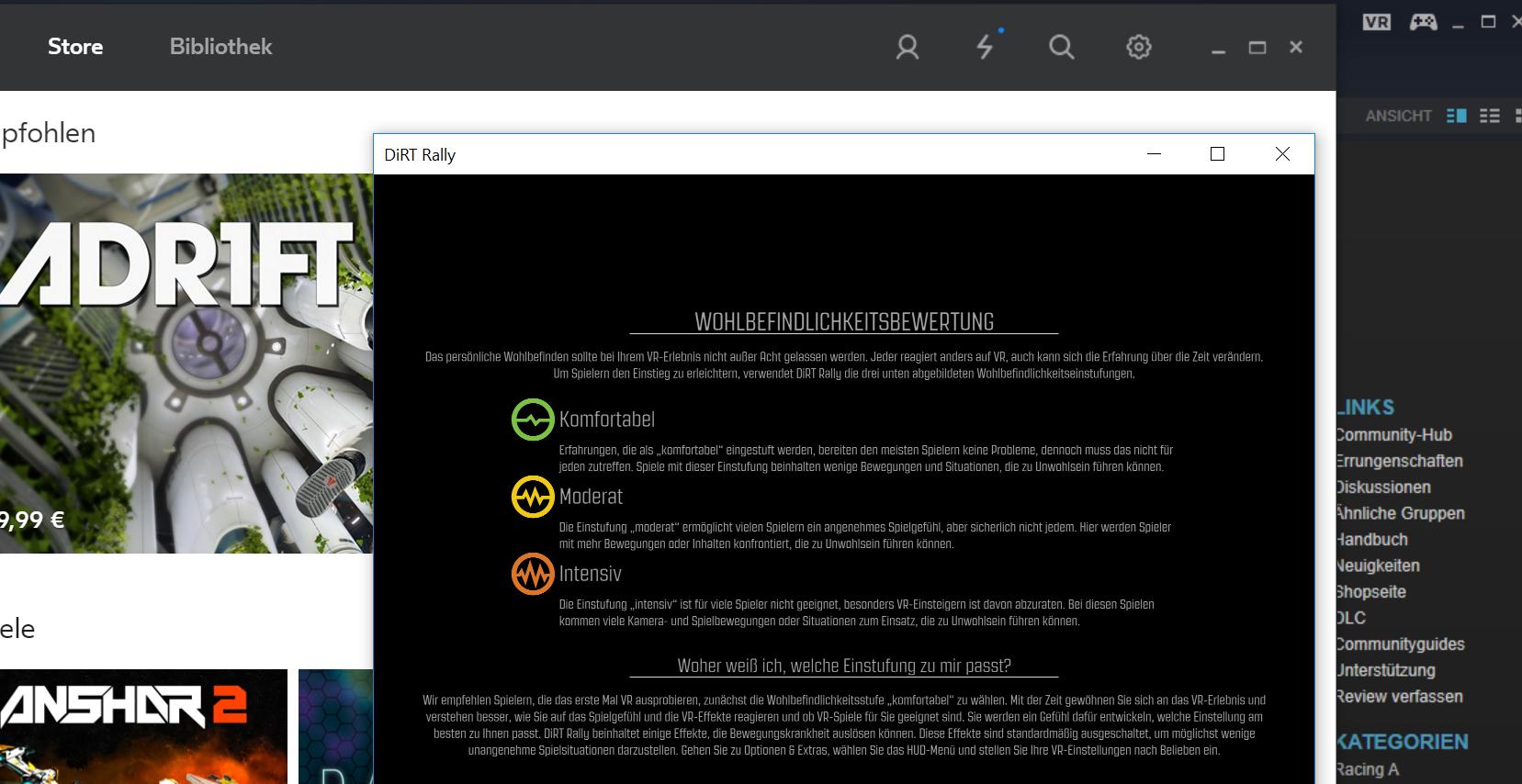The image size is (1522, 784).
Task: Open Neuigkeiten link in Steam
Action: pyautogui.click(x=1379, y=566)
